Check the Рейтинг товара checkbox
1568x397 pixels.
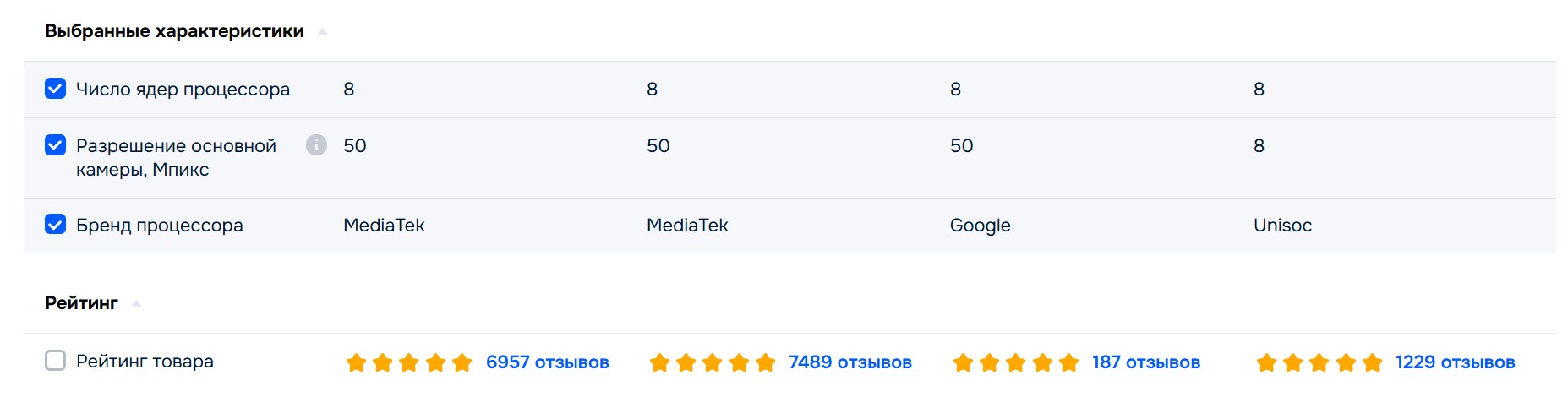pos(55,361)
